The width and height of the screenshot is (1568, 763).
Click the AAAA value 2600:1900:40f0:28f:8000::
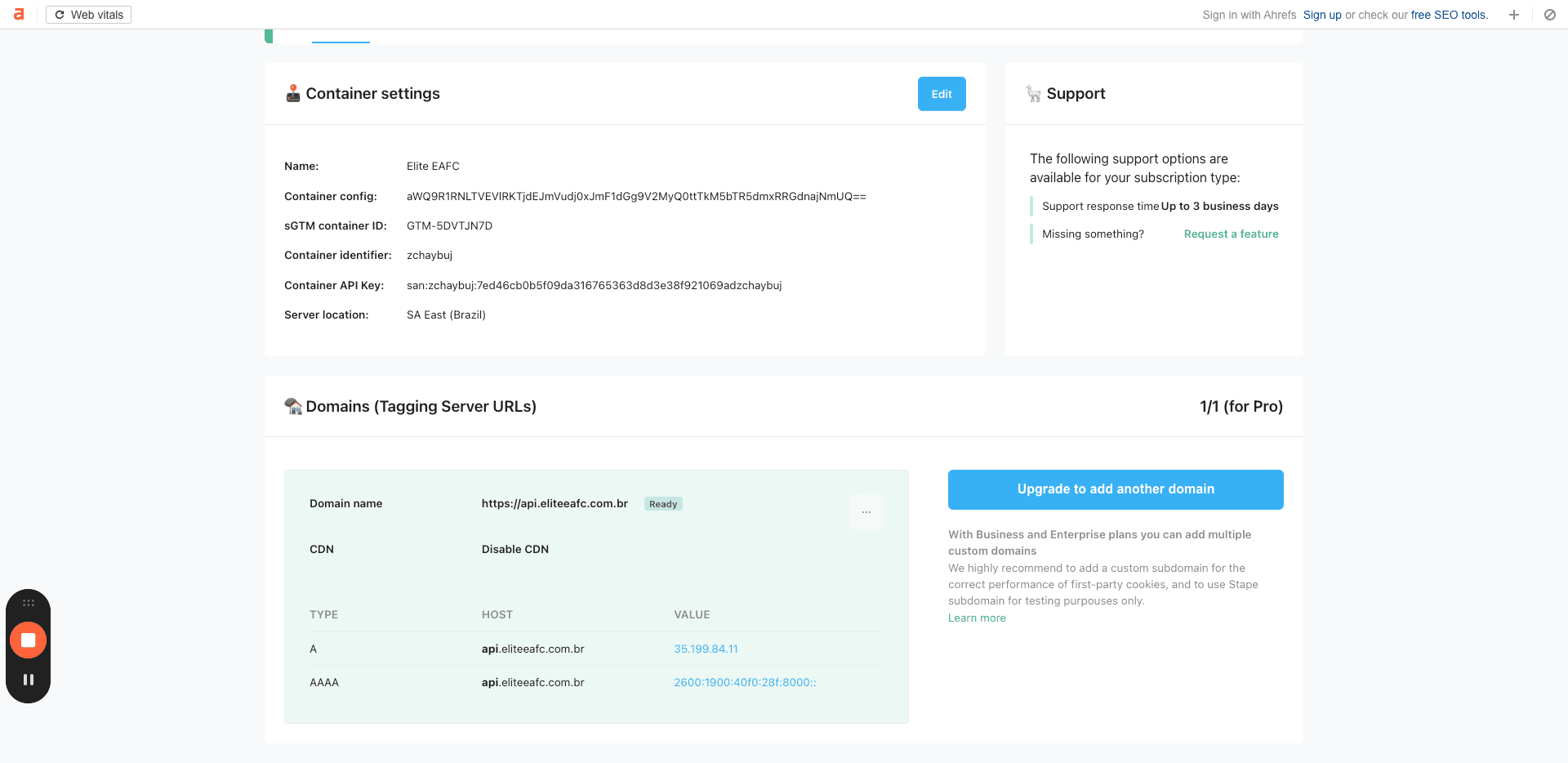point(745,683)
